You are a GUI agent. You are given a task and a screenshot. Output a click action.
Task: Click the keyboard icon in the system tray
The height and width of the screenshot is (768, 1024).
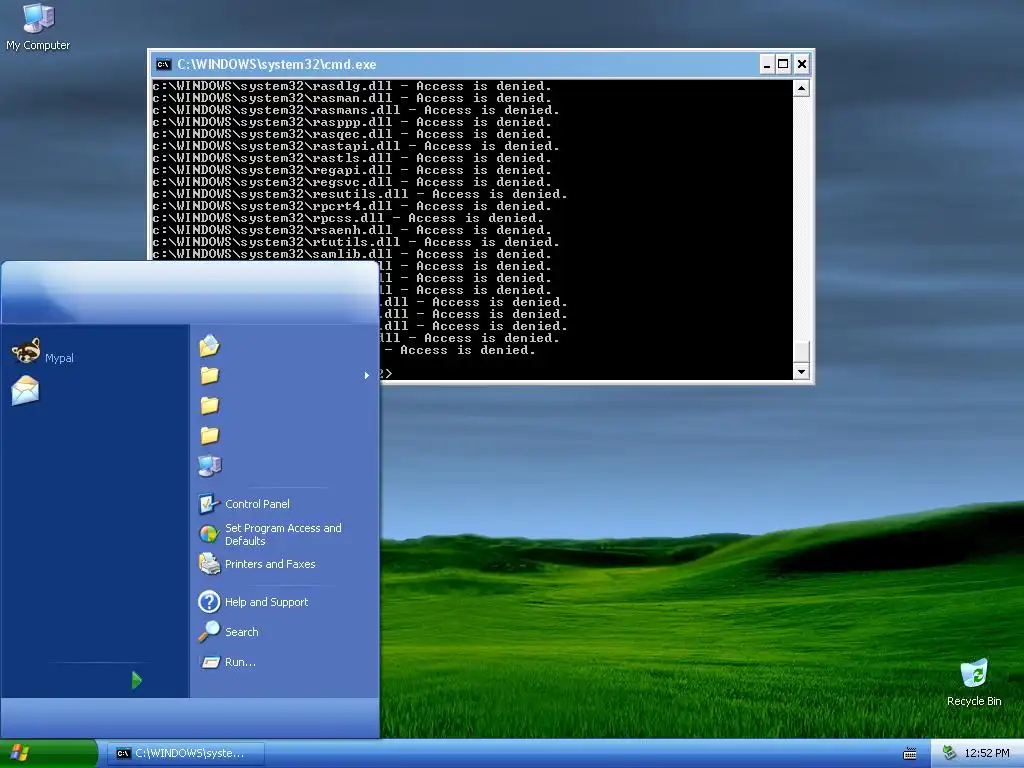click(910, 754)
